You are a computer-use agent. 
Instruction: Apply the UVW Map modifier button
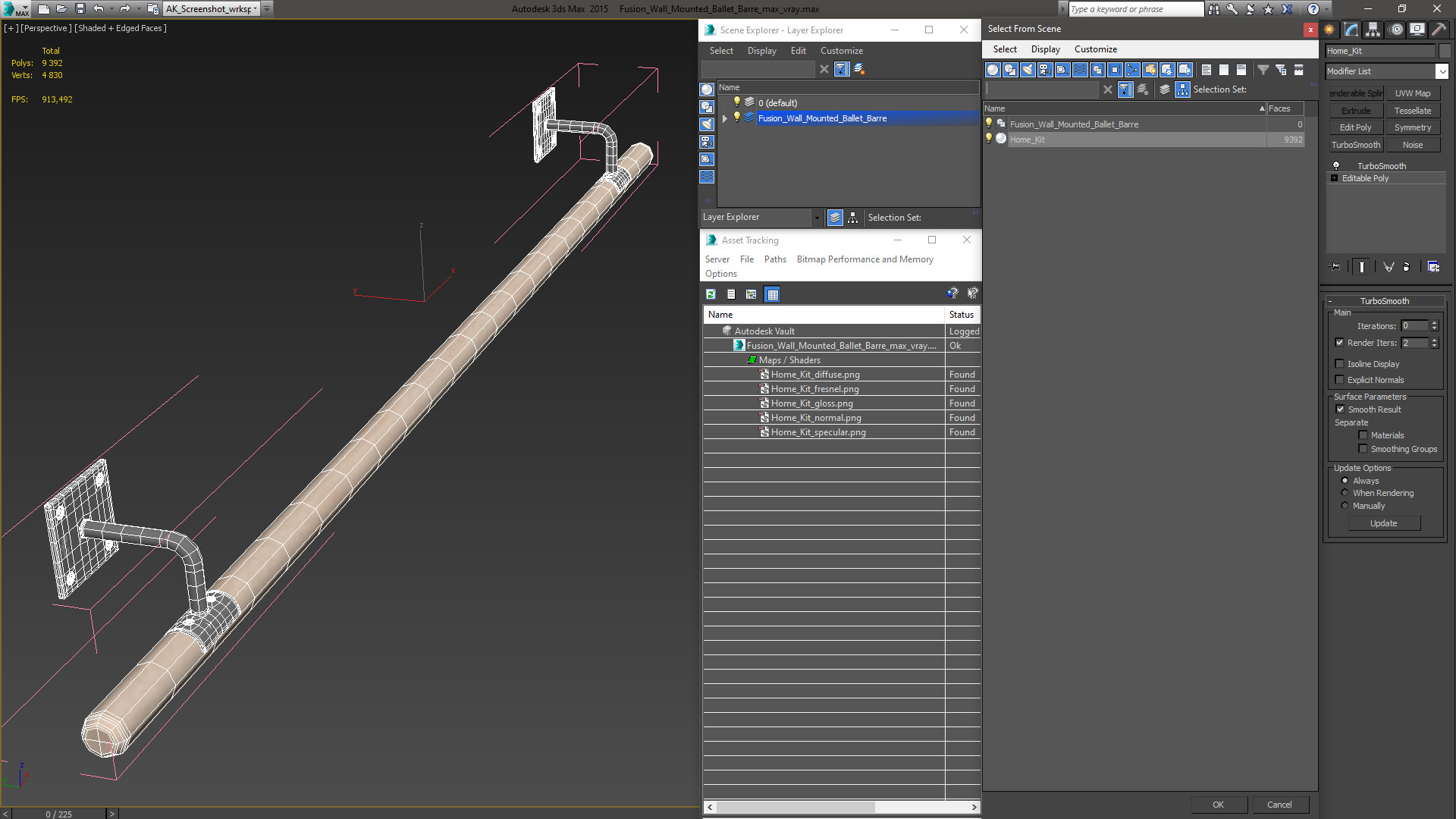[x=1413, y=93]
